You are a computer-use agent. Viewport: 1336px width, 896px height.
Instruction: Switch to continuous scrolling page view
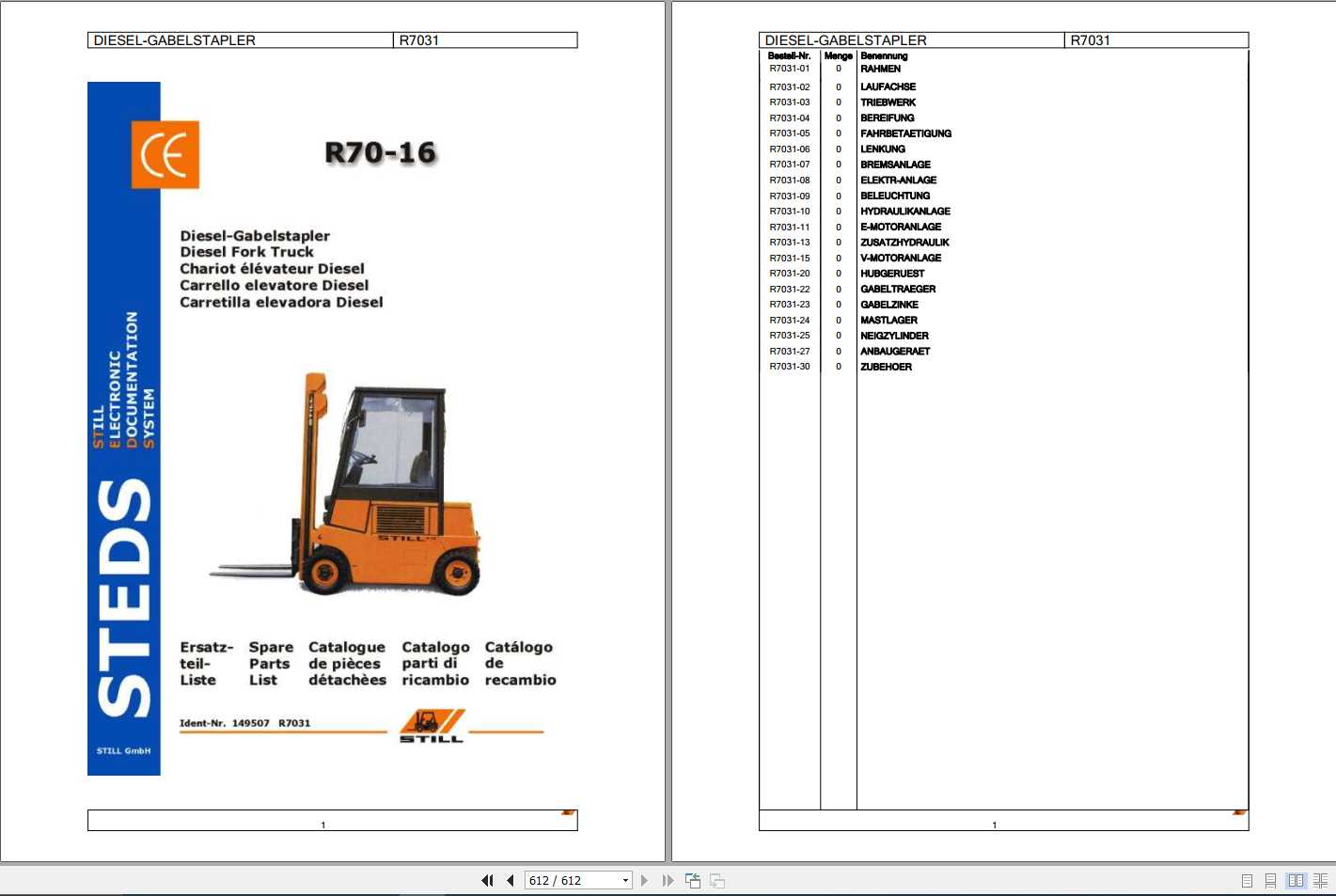click(1270, 881)
